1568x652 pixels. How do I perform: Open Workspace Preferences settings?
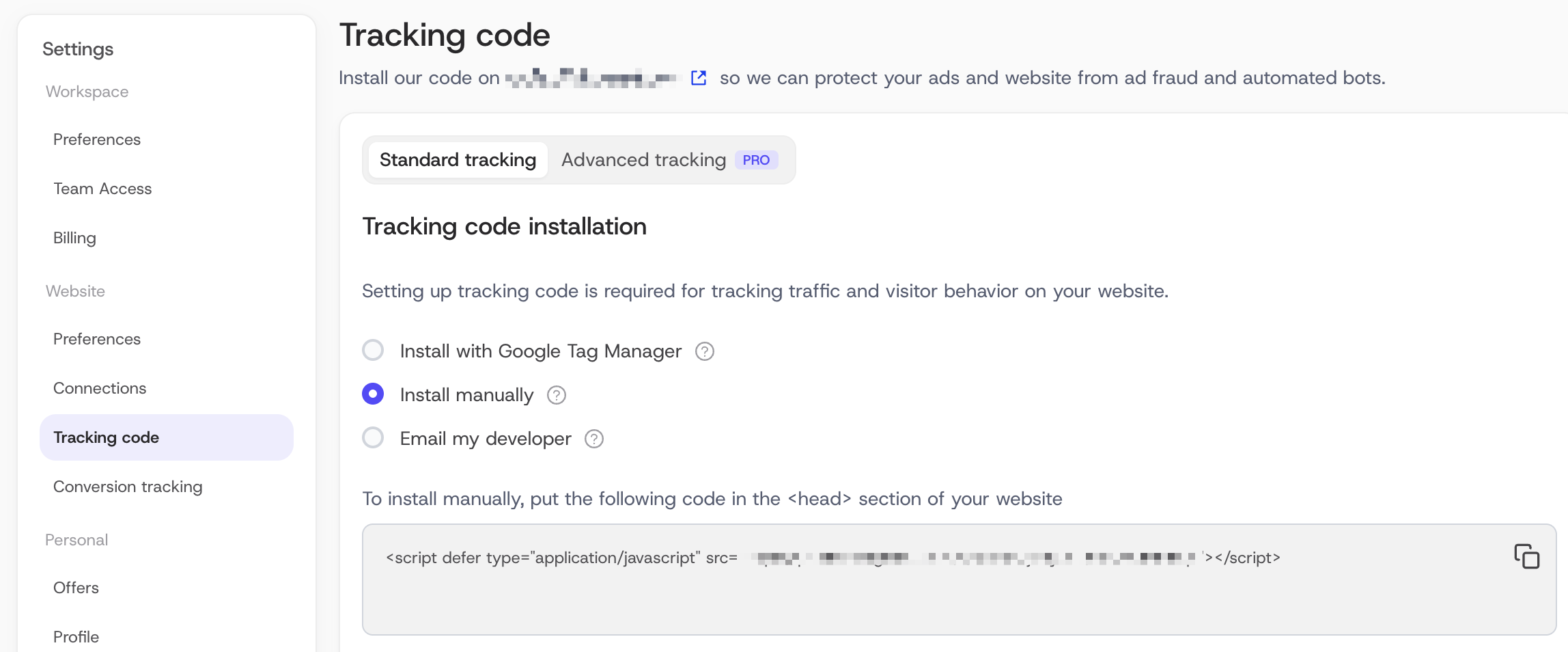point(97,139)
